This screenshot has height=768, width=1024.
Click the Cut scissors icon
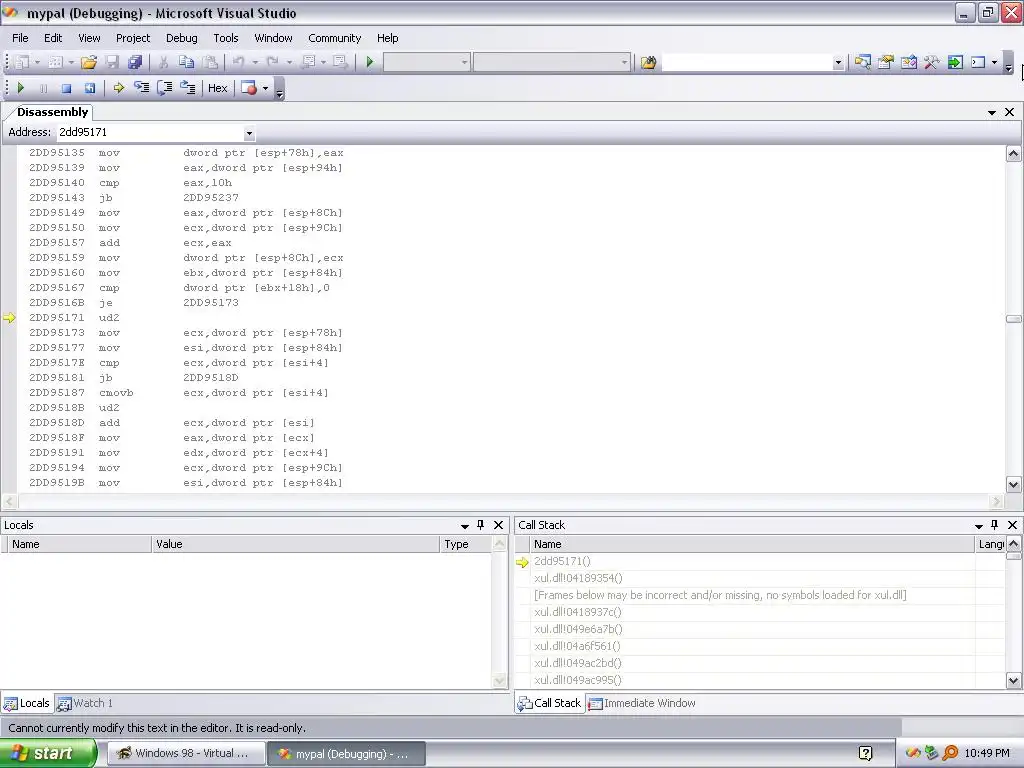point(163,62)
